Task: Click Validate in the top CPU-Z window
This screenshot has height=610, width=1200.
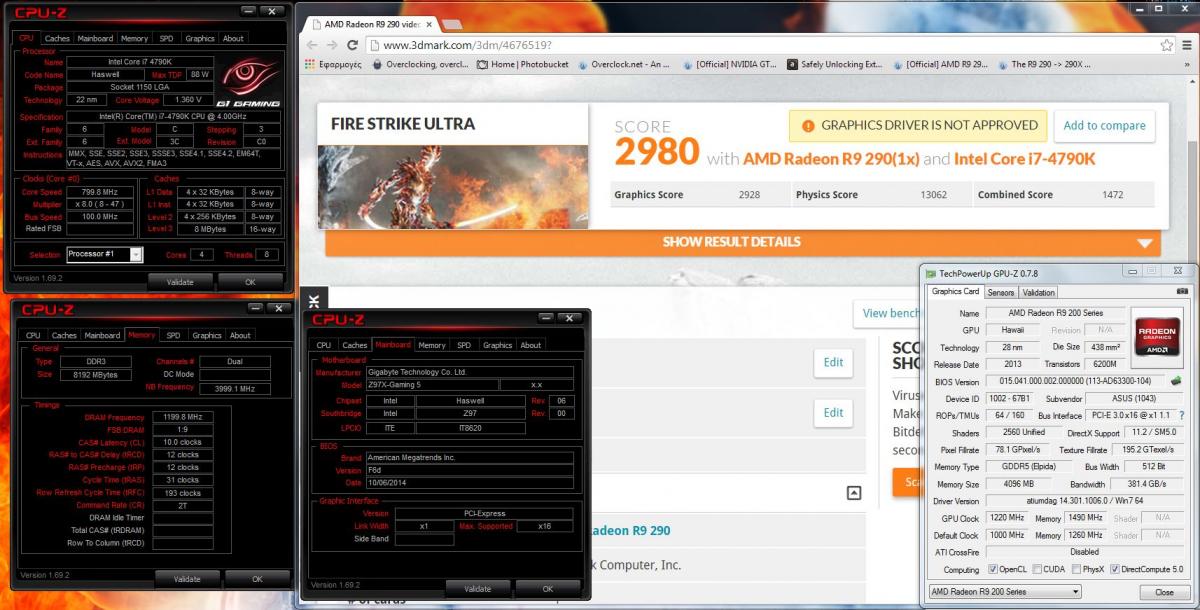Action: pos(180,282)
